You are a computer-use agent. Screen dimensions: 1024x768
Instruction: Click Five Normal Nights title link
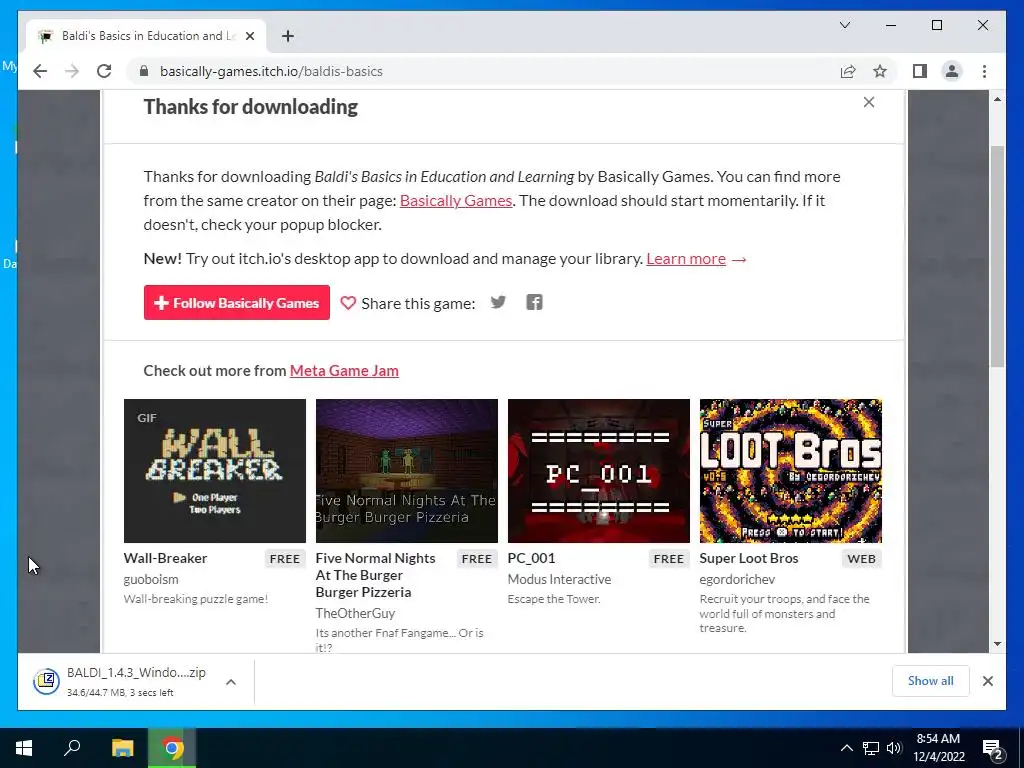pos(375,575)
